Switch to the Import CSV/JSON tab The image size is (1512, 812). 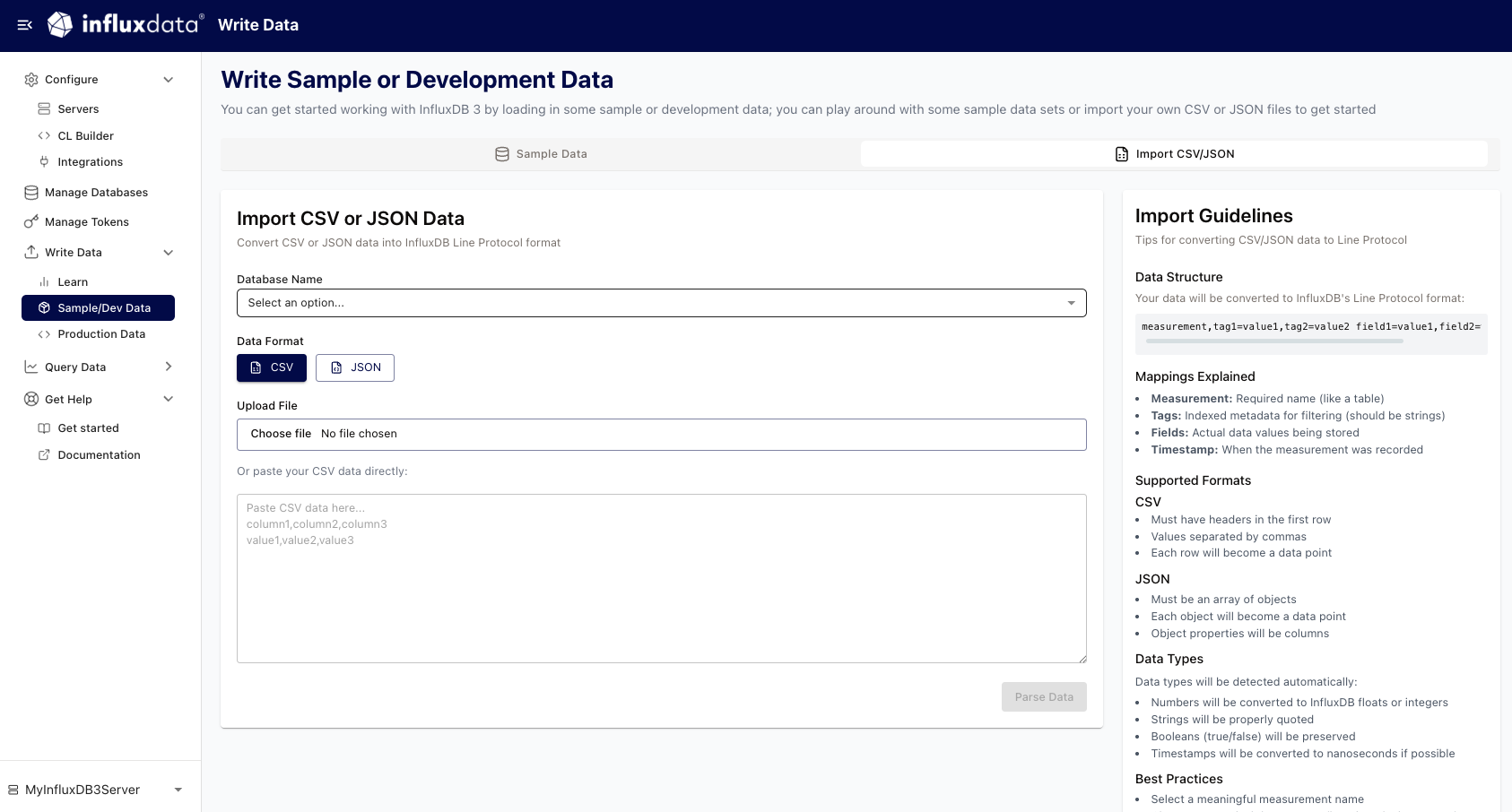[1174, 154]
